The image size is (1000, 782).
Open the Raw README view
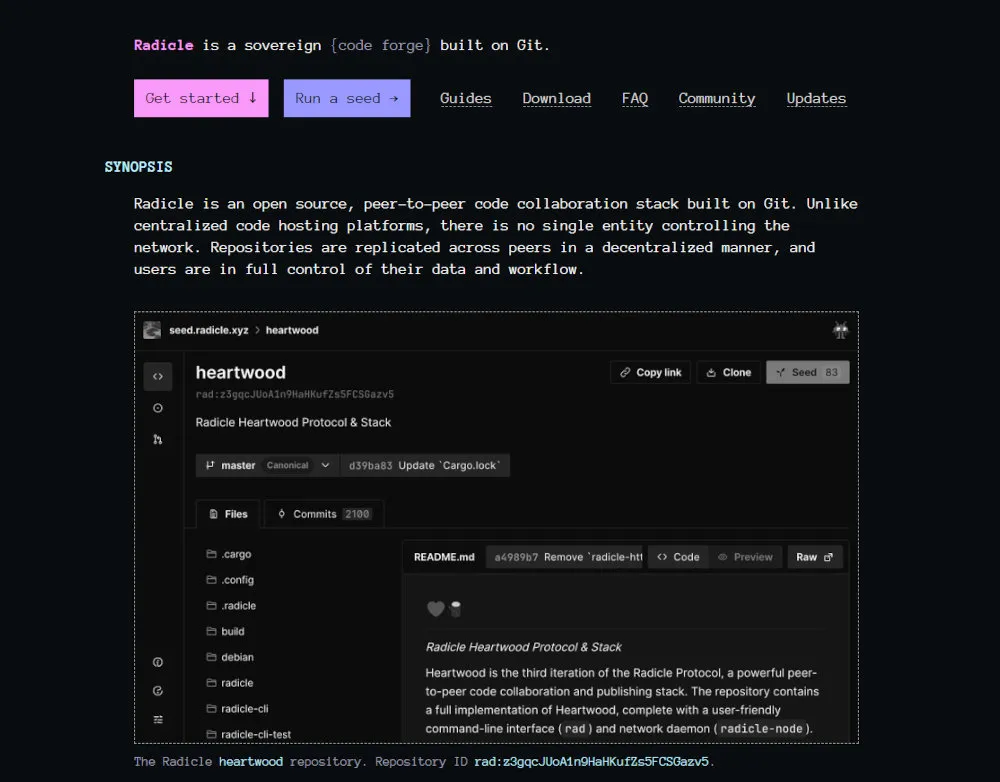click(x=814, y=557)
